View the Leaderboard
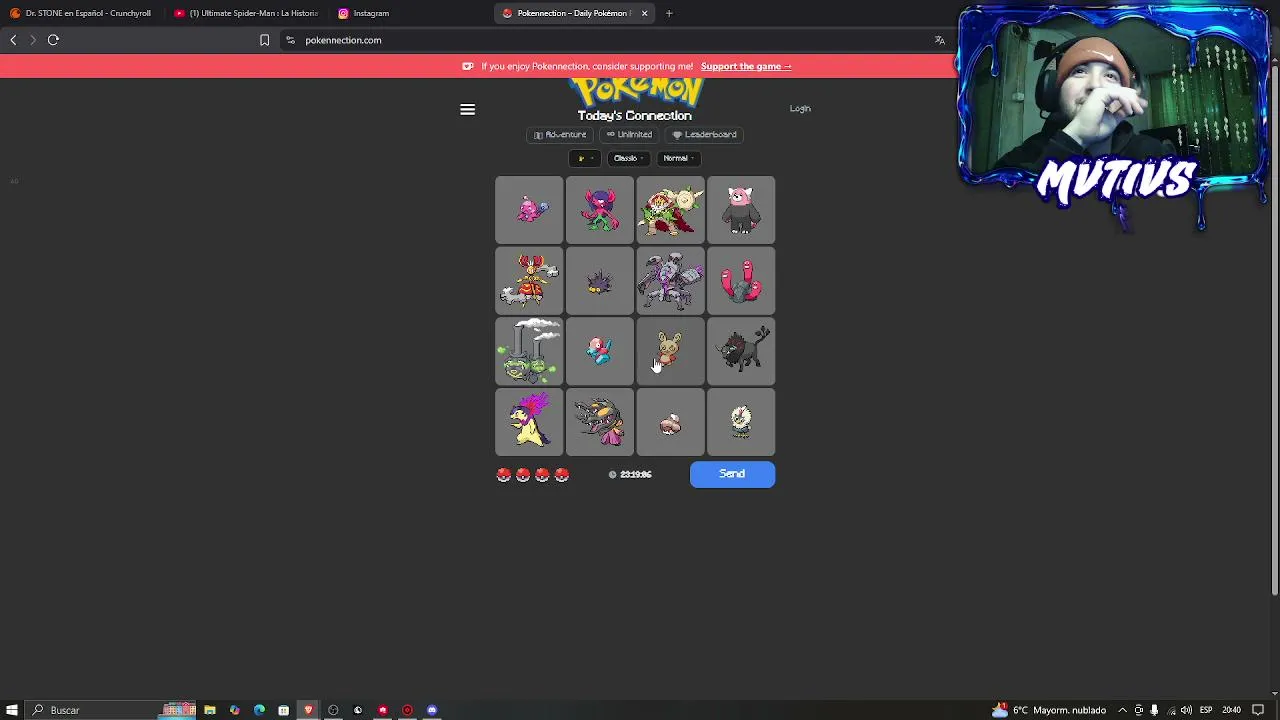Image resolution: width=1280 pixels, height=720 pixels. (705, 134)
